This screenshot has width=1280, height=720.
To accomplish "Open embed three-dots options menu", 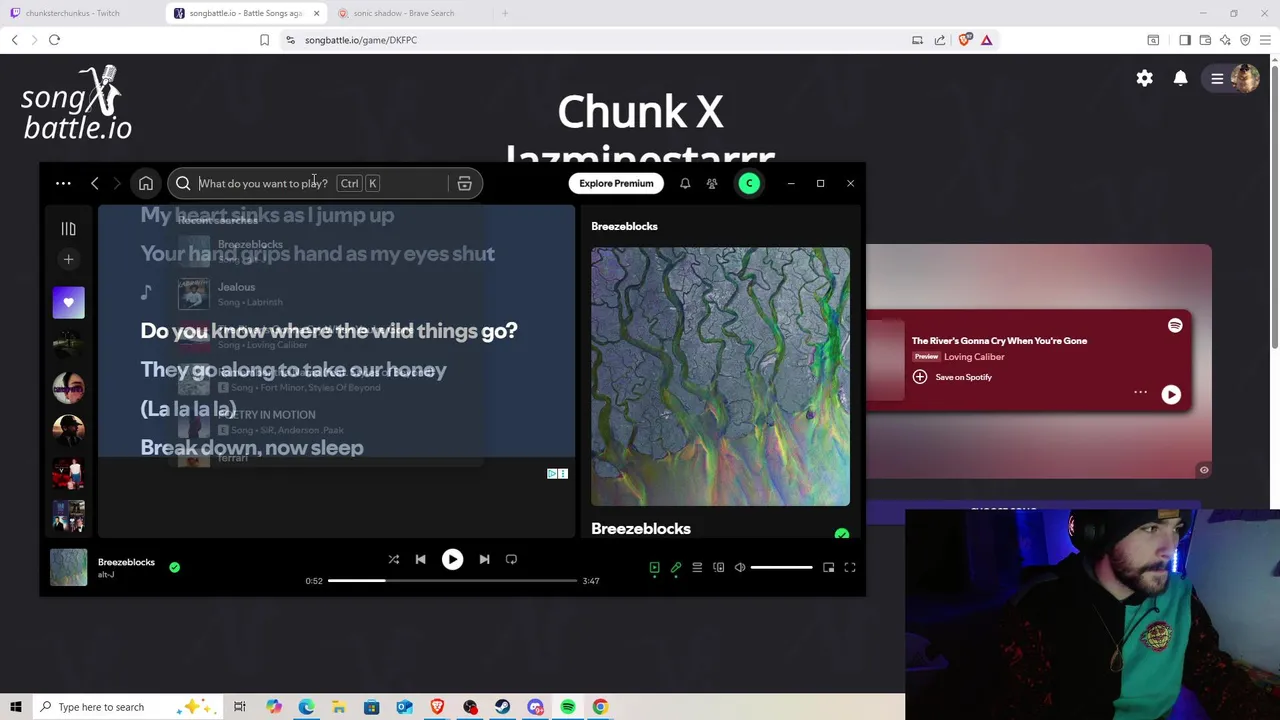I will tap(1140, 393).
